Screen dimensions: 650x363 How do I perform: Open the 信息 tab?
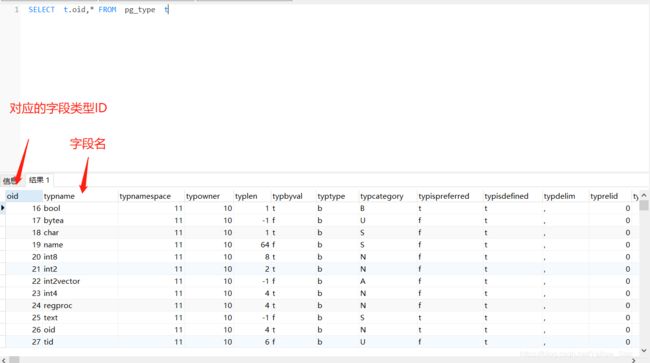click(x=11, y=181)
